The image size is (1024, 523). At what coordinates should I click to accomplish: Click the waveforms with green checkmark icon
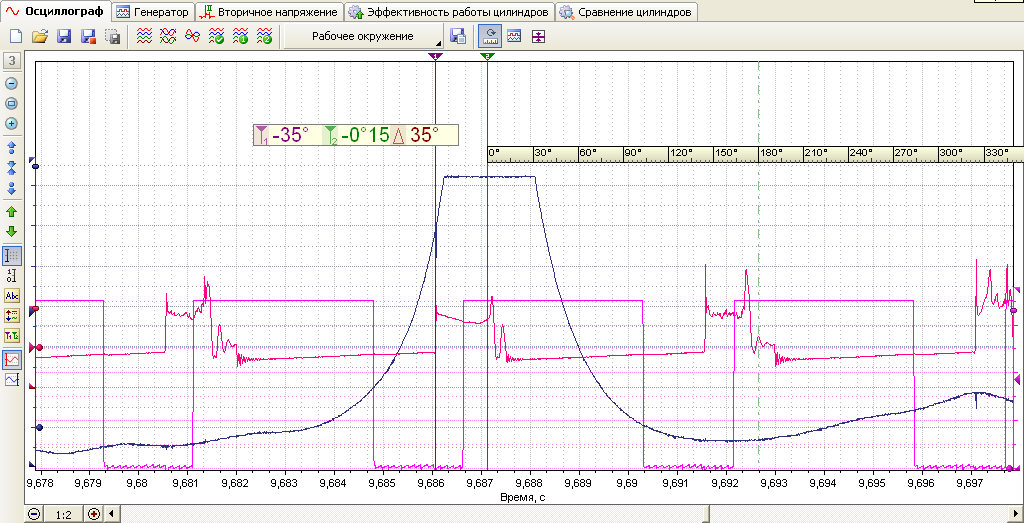(x=216, y=37)
